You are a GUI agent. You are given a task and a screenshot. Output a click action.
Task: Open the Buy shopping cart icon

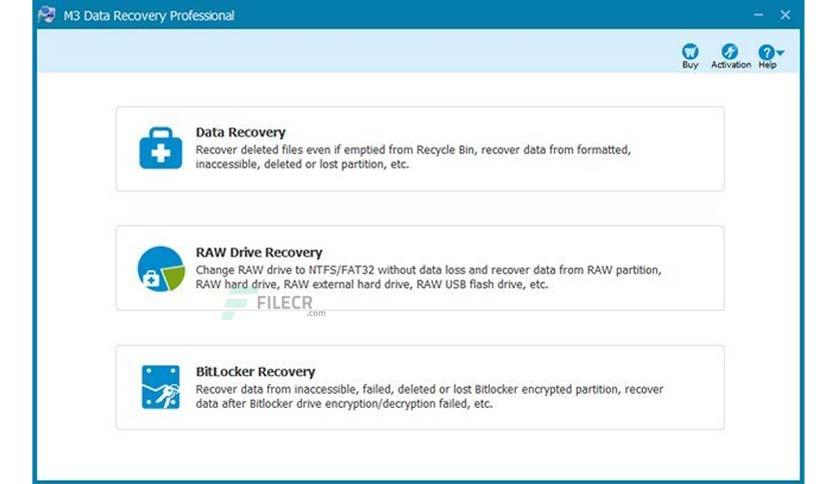pos(690,51)
